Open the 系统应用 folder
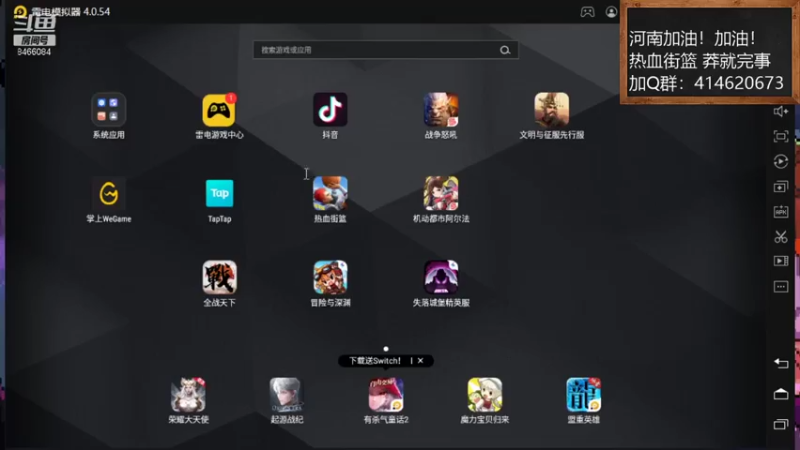Screen dimensions: 800x450 pos(109,110)
